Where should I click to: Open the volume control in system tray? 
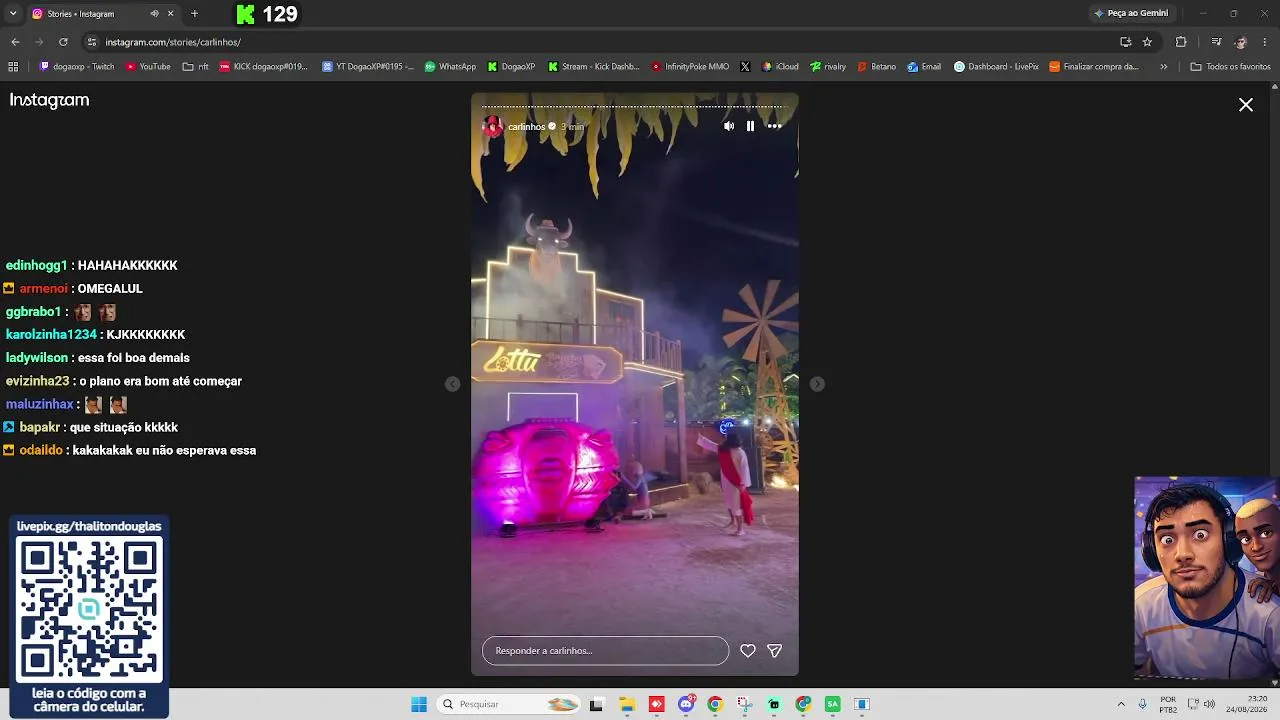[x=1209, y=704]
